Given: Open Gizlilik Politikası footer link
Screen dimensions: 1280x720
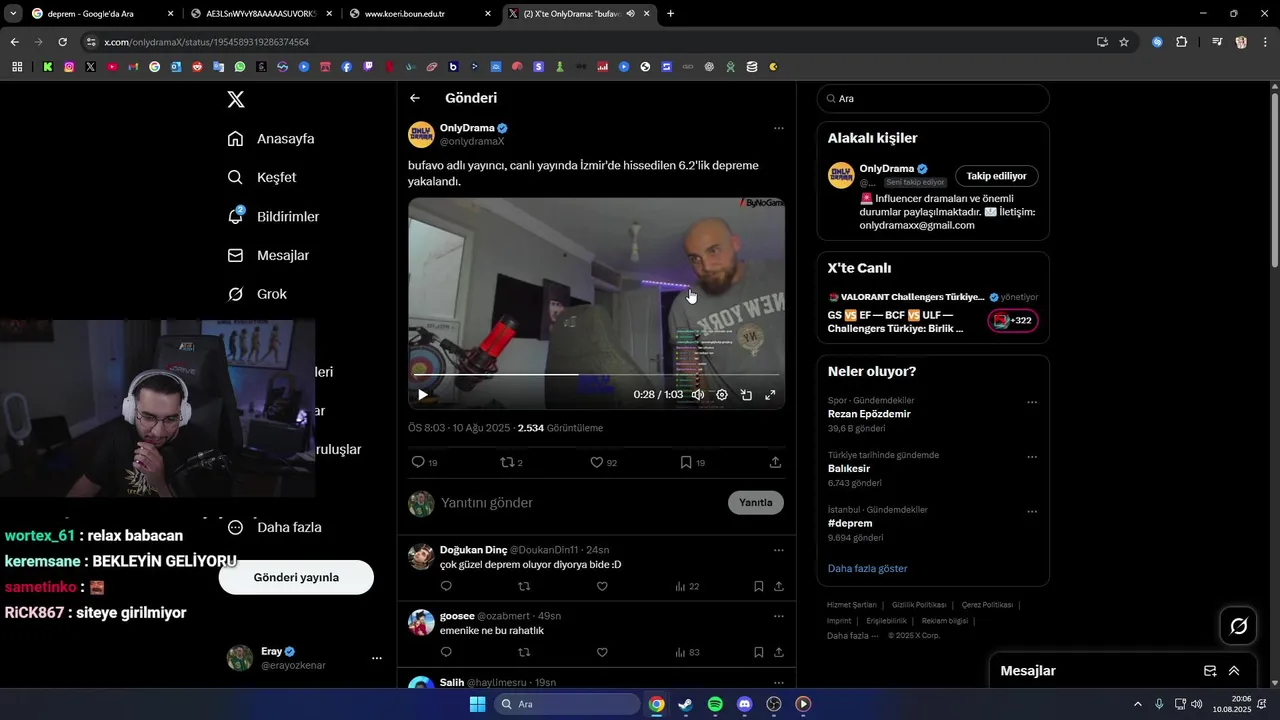Looking at the screenshot, I should (x=919, y=605).
